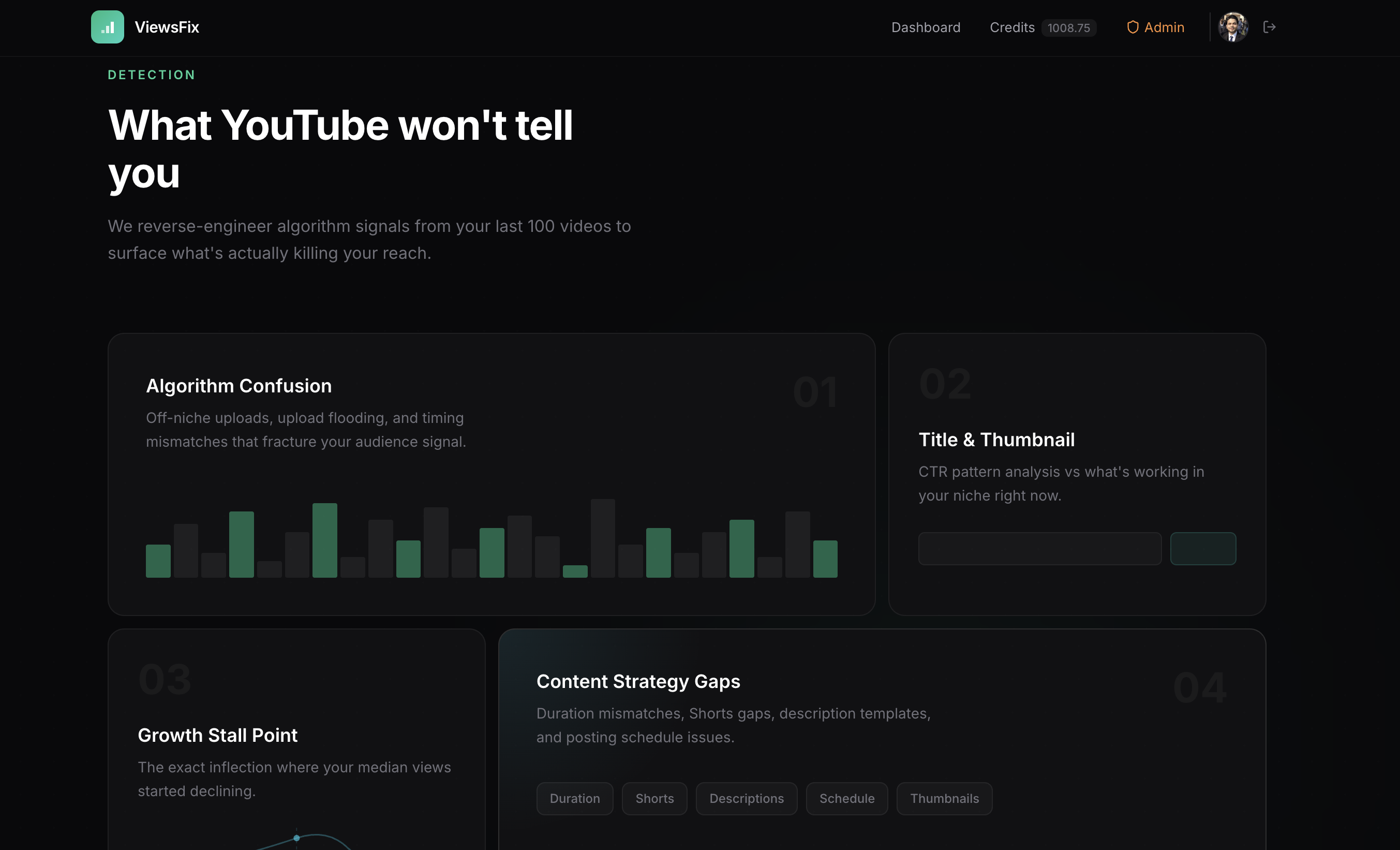Select the Descriptions tag chip
1400x850 pixels.
747,799
